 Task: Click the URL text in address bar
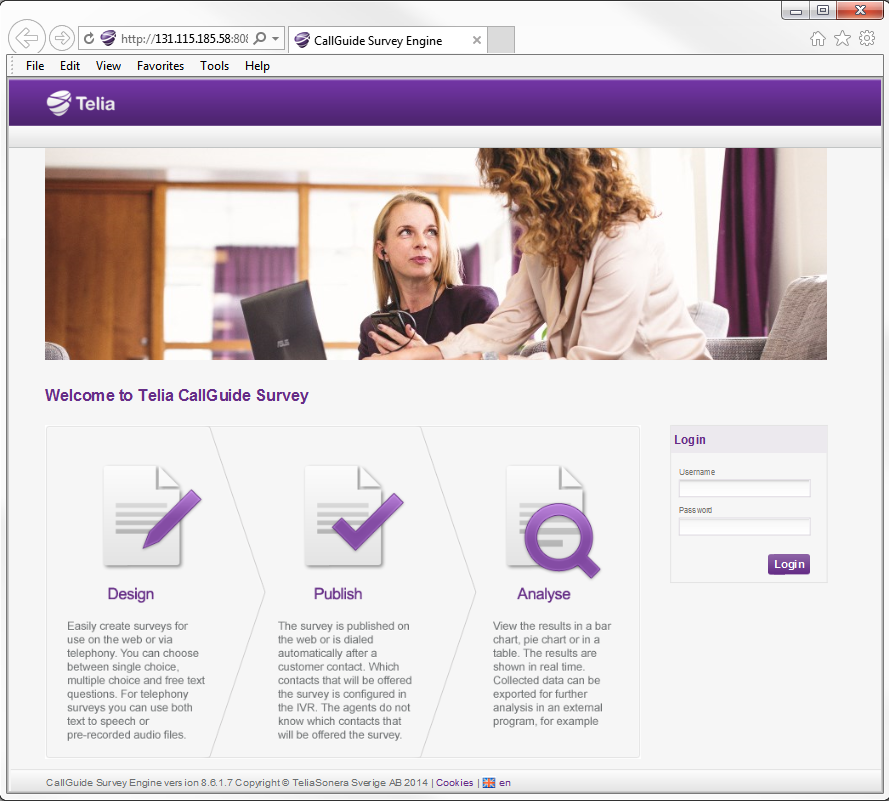pos(184,39)
